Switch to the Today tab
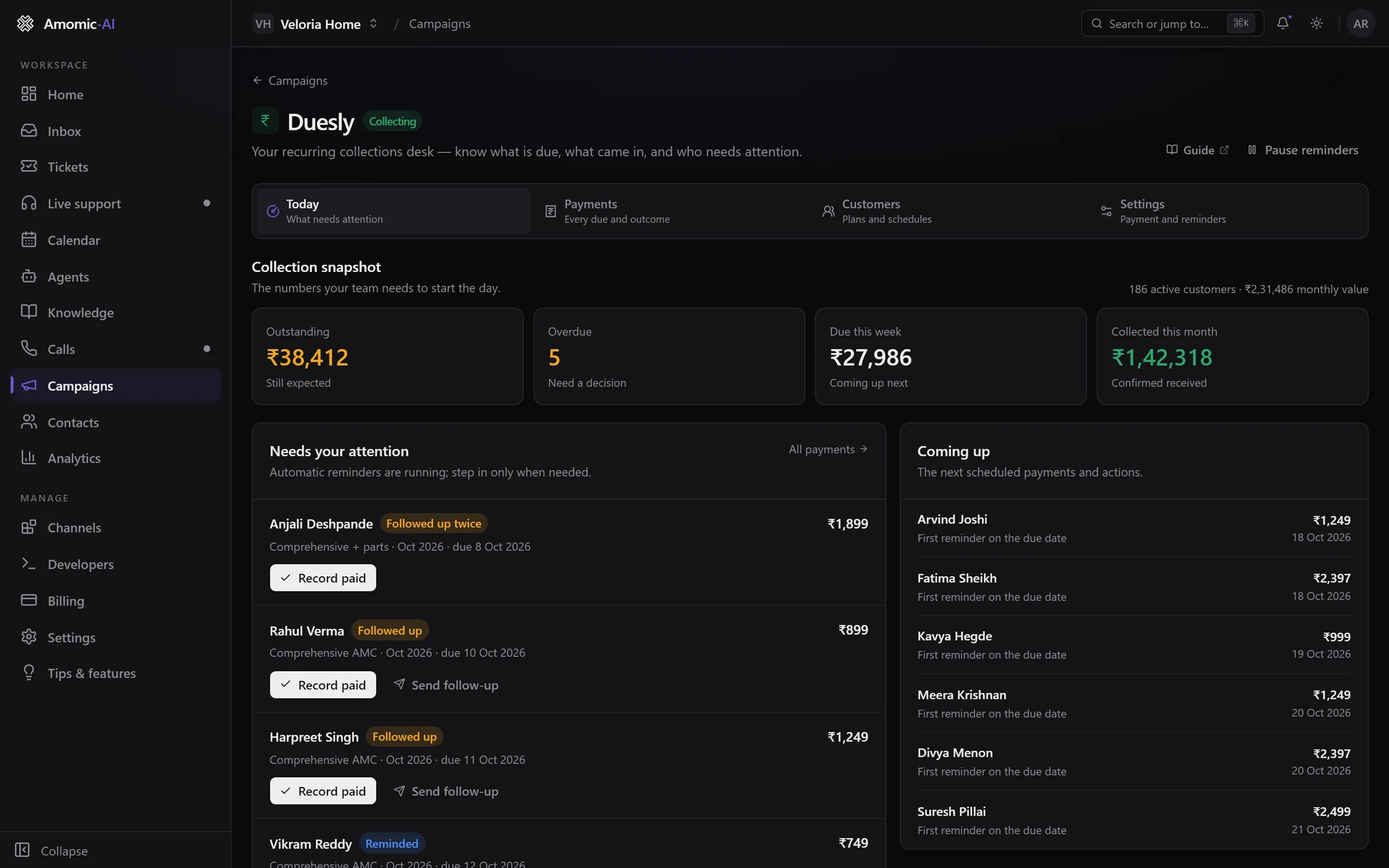This screenshot has height=868, width=1389. click(394, 211)
